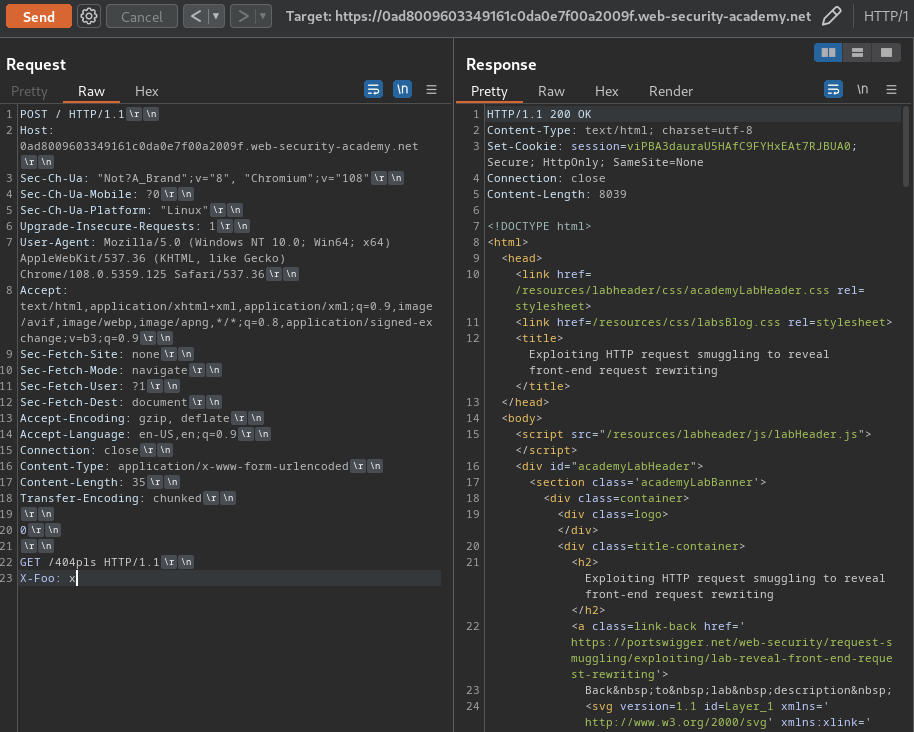Switch Response panel to Hex tab
The image size is (914, 732).
pyautogui.click(x=606, y=91)
